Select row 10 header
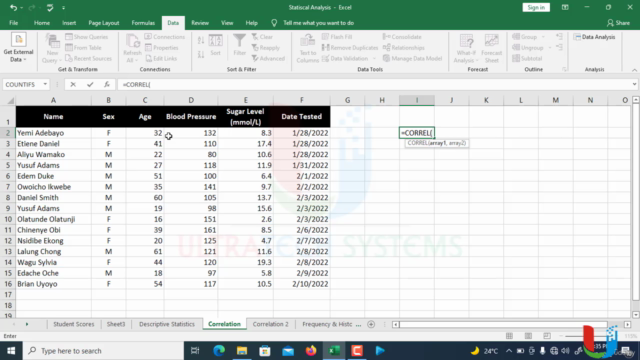Image resolution: width=640 pixels, height=360 pixels. (x=8, y=219)
